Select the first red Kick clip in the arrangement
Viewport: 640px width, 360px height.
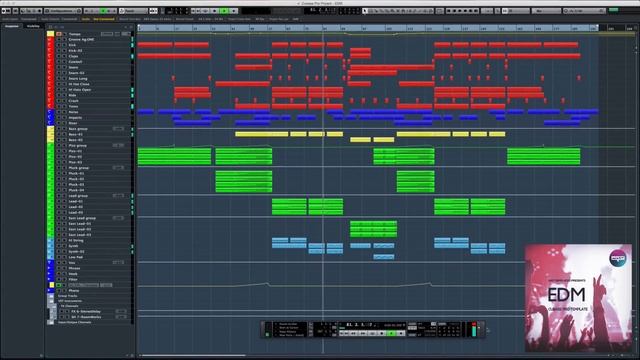click(155, 45)
